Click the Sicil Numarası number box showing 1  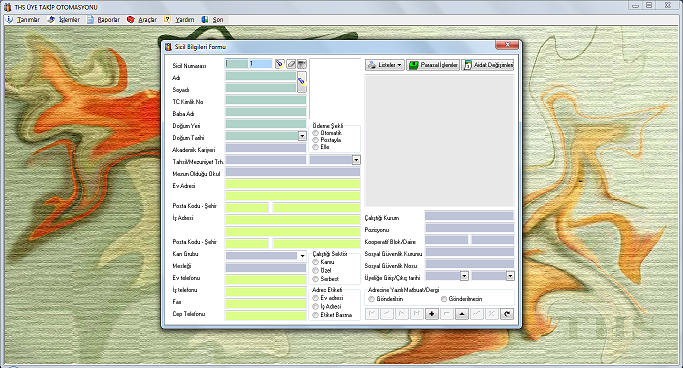(260, 64)
